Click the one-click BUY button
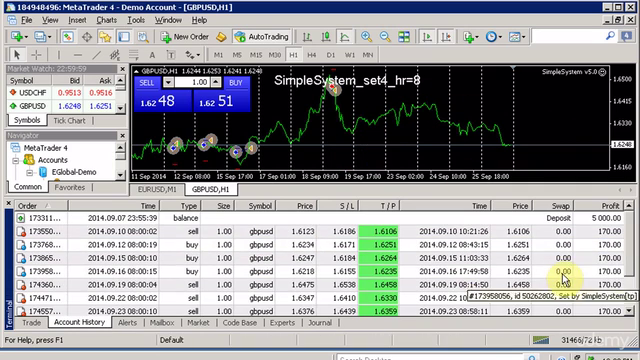The width and height of the screenshot is (640, 360). click(236, 82)
